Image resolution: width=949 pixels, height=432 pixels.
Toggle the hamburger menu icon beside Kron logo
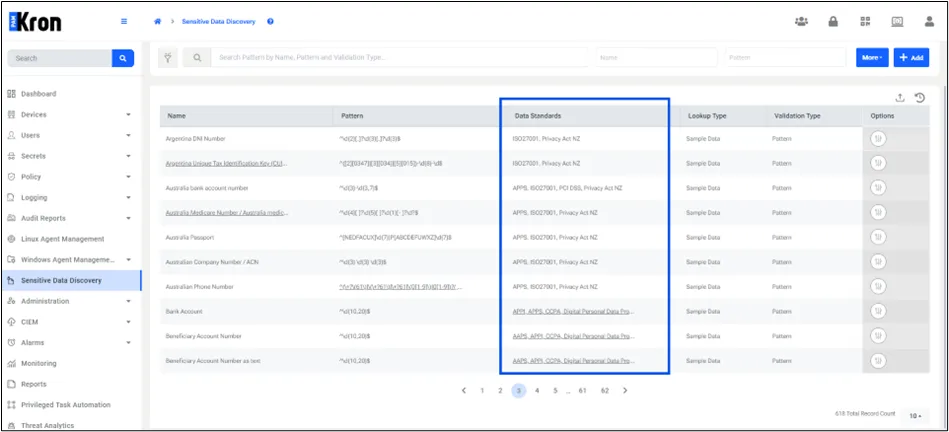click(124, 21)
